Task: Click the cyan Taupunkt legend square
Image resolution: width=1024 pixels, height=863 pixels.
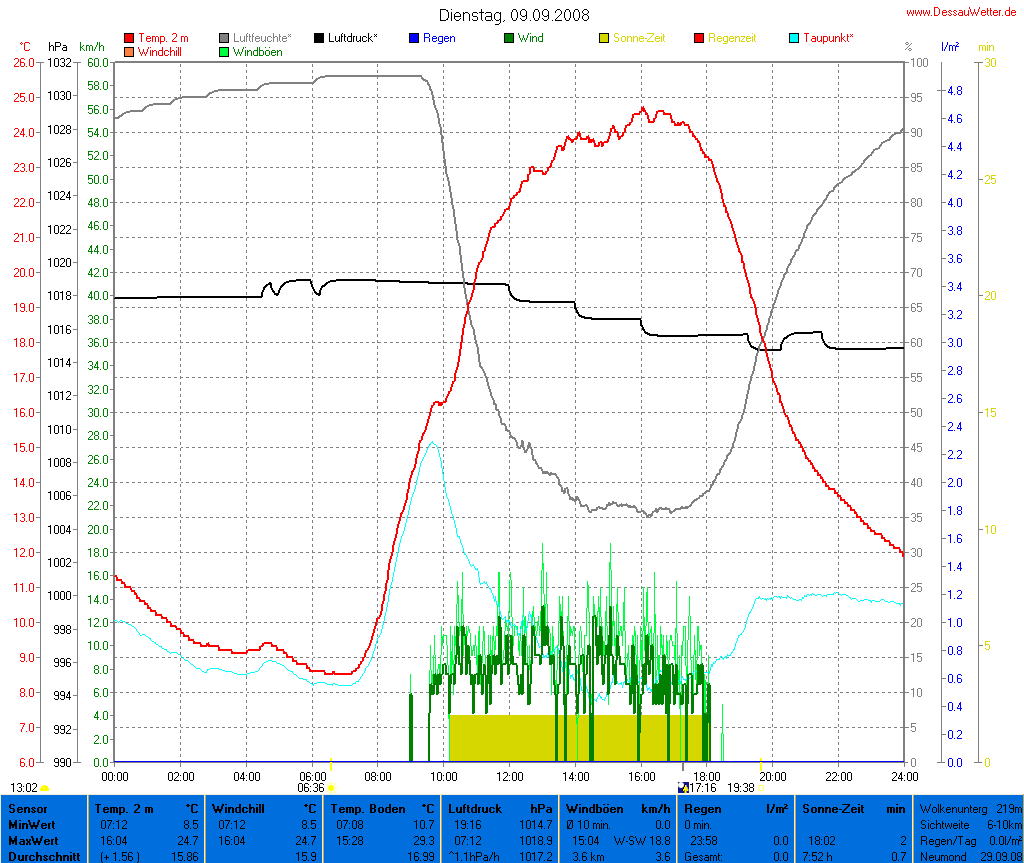Action: tap(794, 38)
